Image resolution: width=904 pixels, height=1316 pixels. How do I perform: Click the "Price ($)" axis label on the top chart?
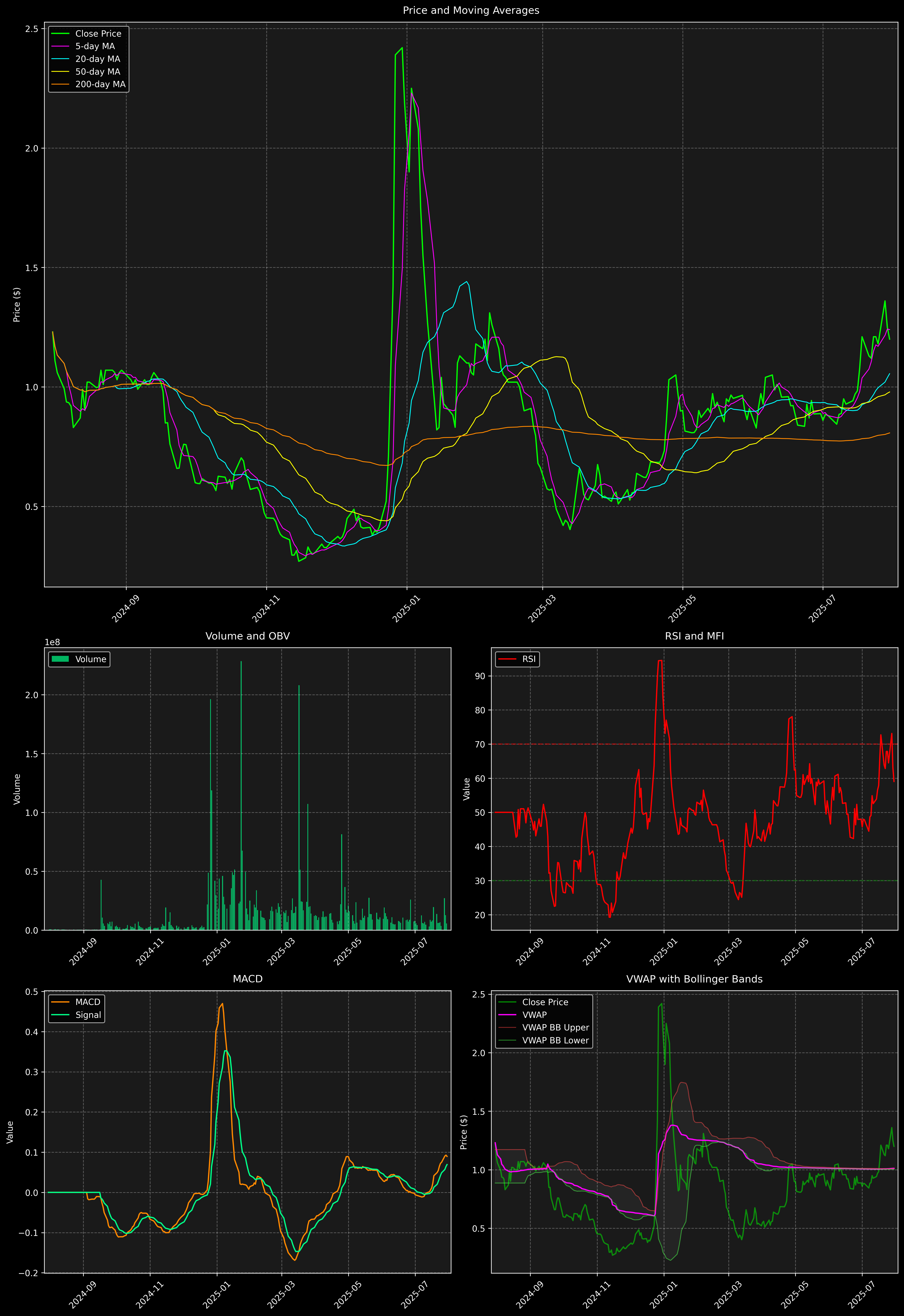coord(17,305)
